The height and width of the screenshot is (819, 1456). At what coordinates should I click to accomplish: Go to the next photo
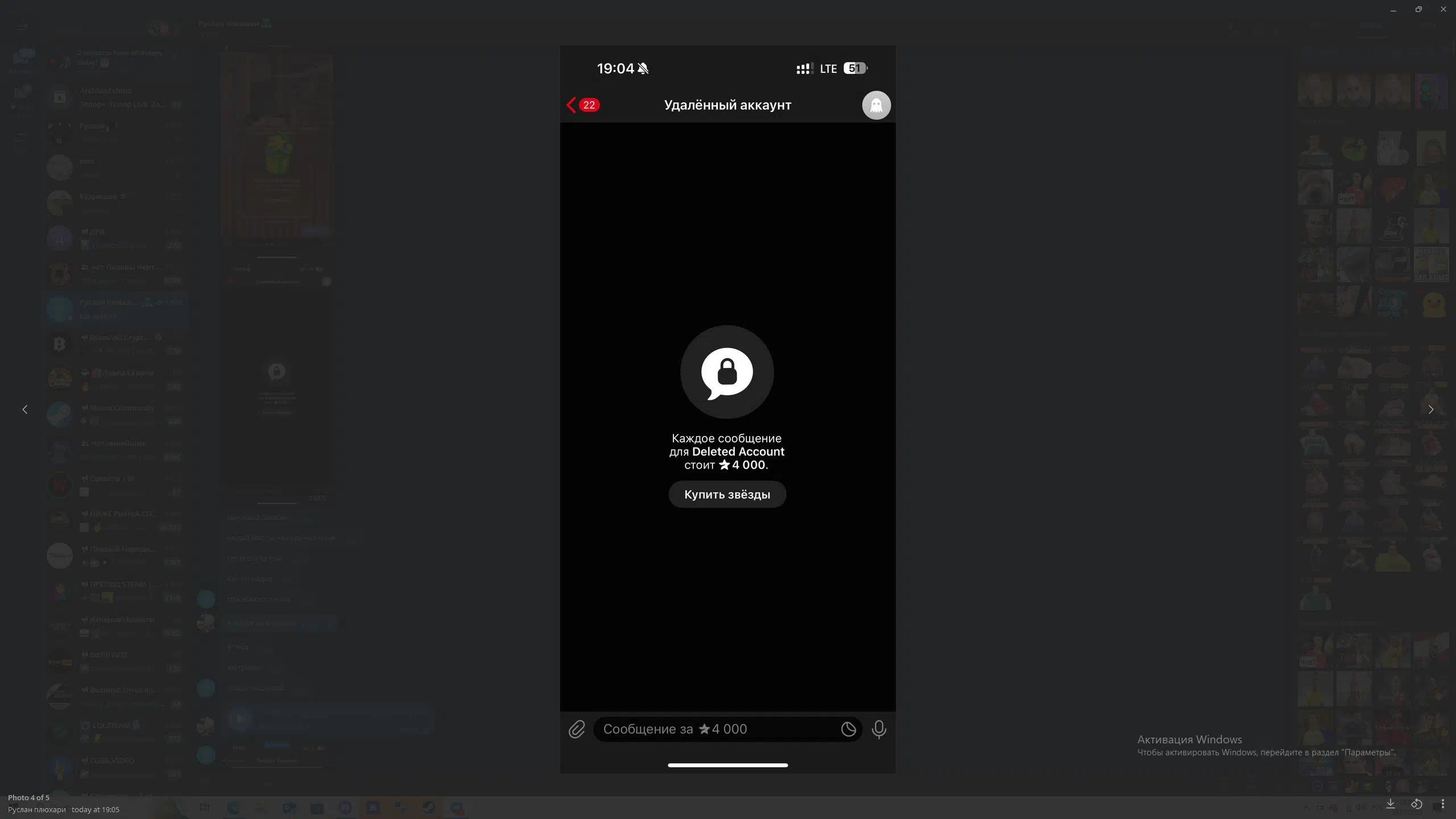point(1431,409)
